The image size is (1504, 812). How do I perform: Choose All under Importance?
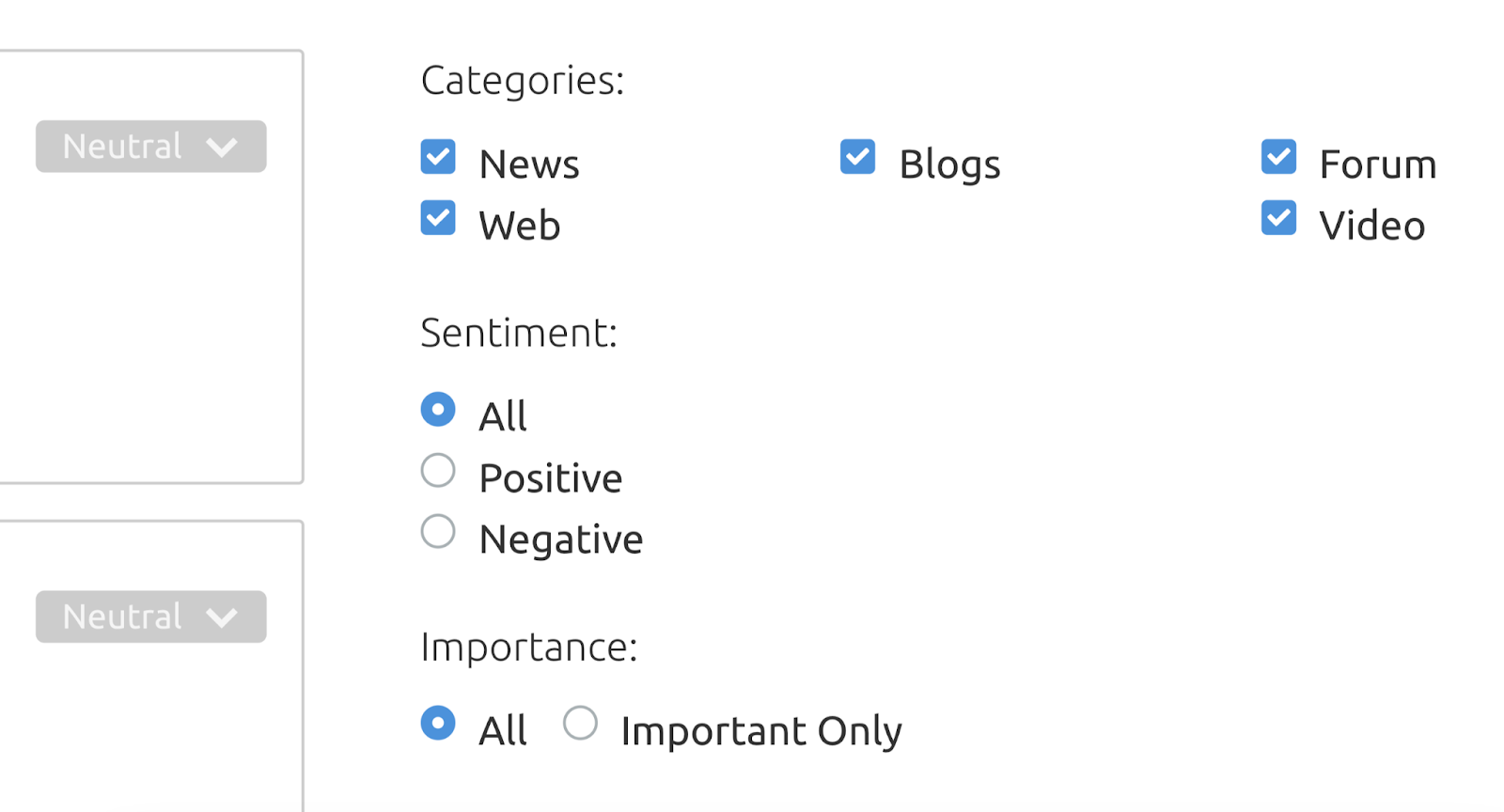tap(438, 723)
